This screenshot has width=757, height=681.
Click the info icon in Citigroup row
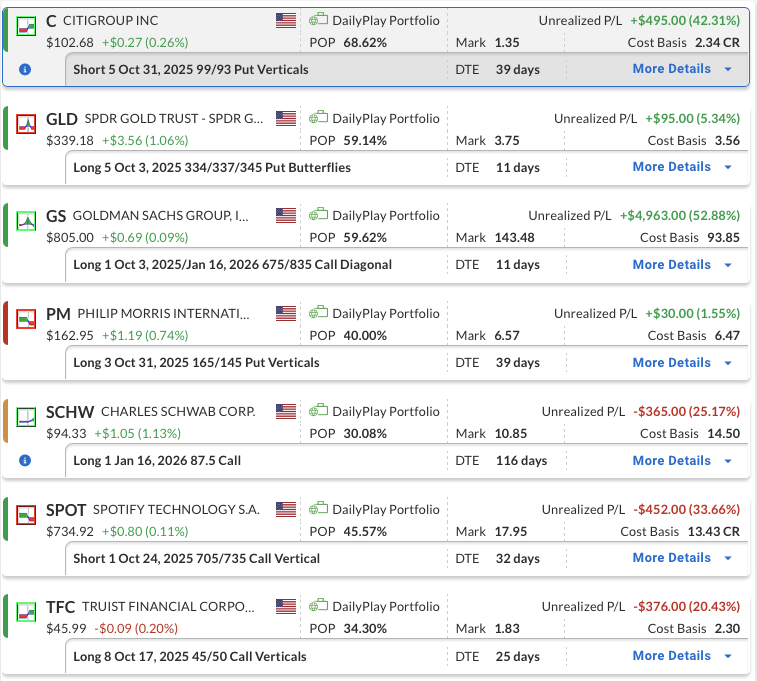25,70
